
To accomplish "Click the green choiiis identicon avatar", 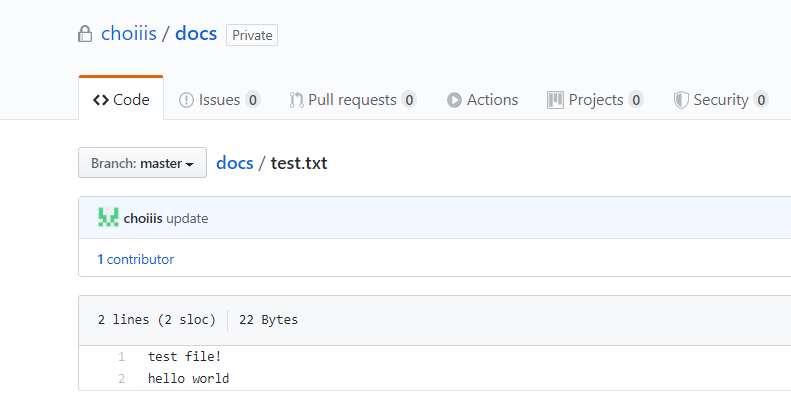I will tap(108, 218).
